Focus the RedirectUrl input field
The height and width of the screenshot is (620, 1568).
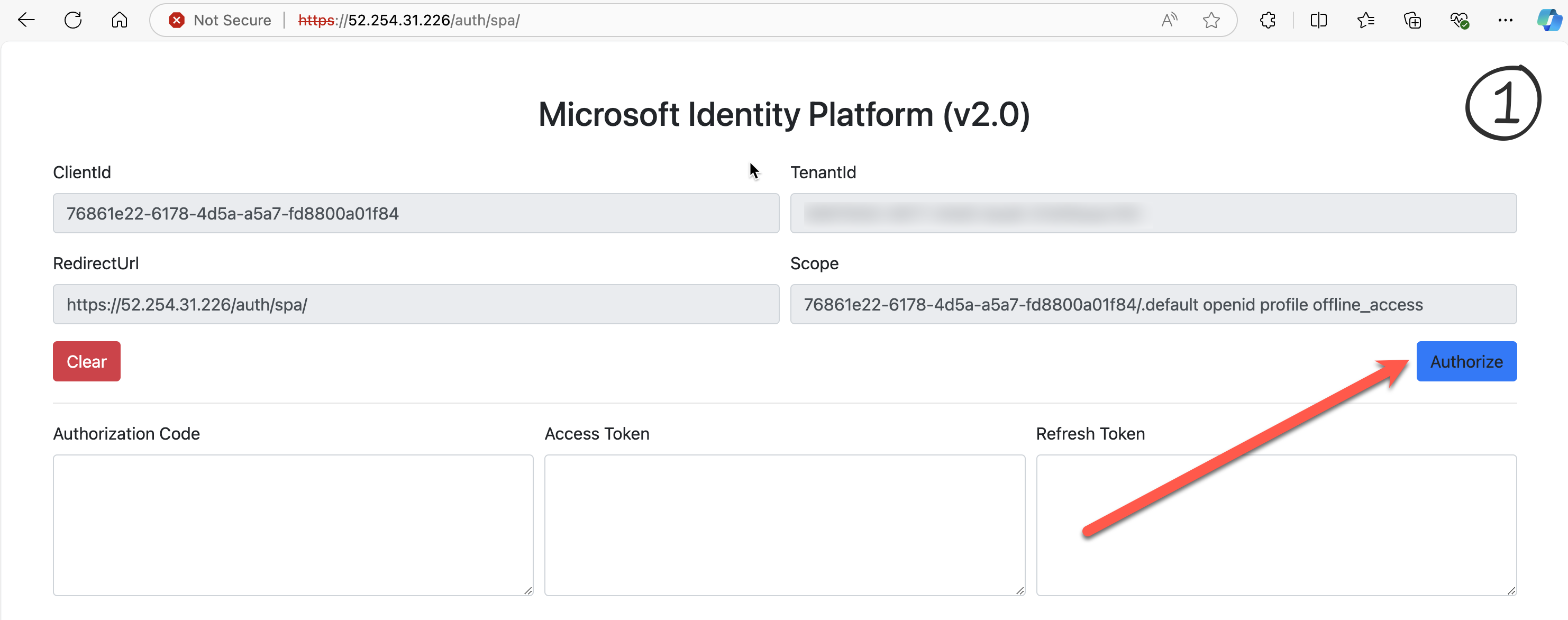tap(416, 304)
